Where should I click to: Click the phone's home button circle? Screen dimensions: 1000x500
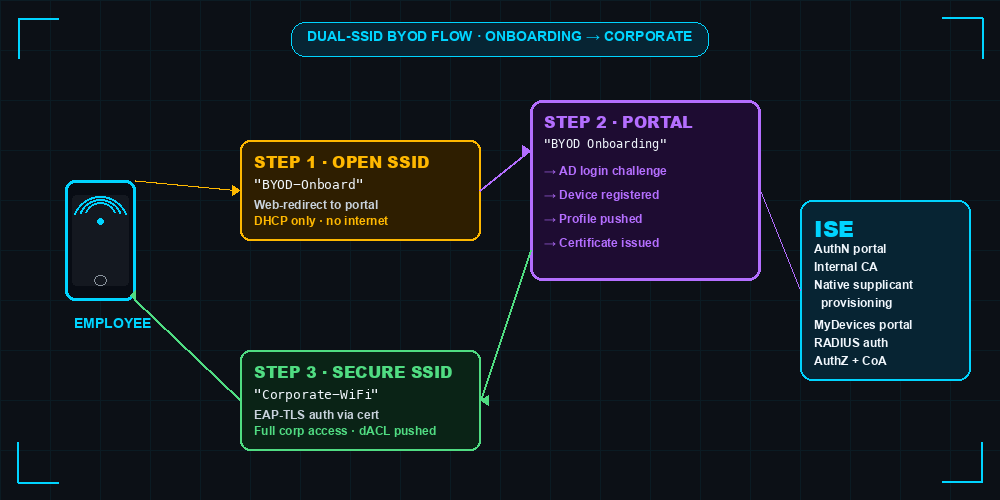100,281
